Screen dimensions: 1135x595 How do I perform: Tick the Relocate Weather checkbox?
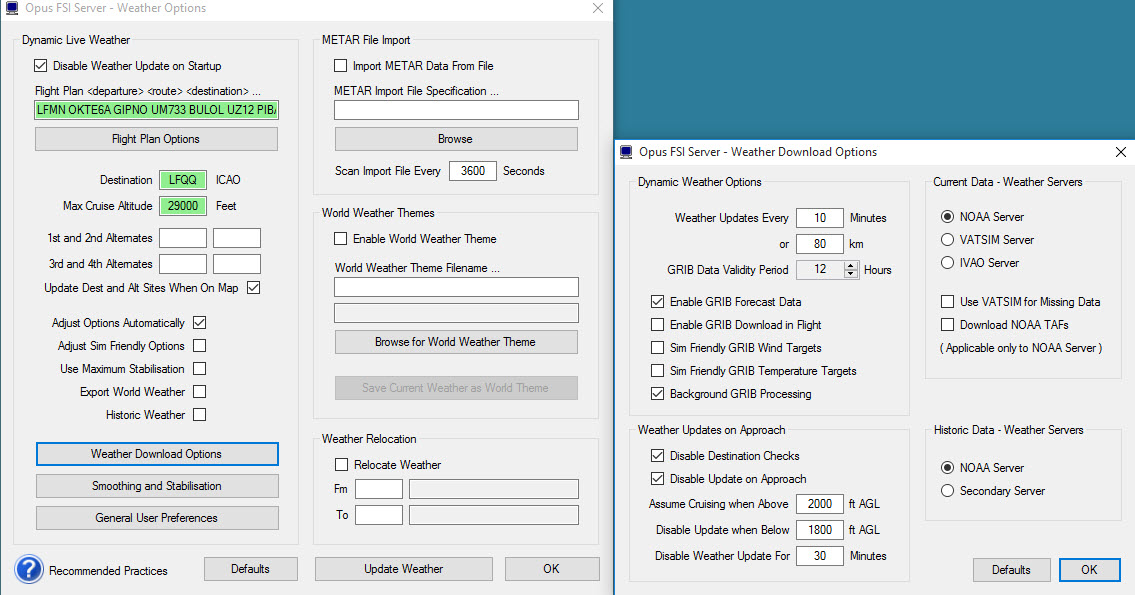pyautogui.click(x=341, y=465)
